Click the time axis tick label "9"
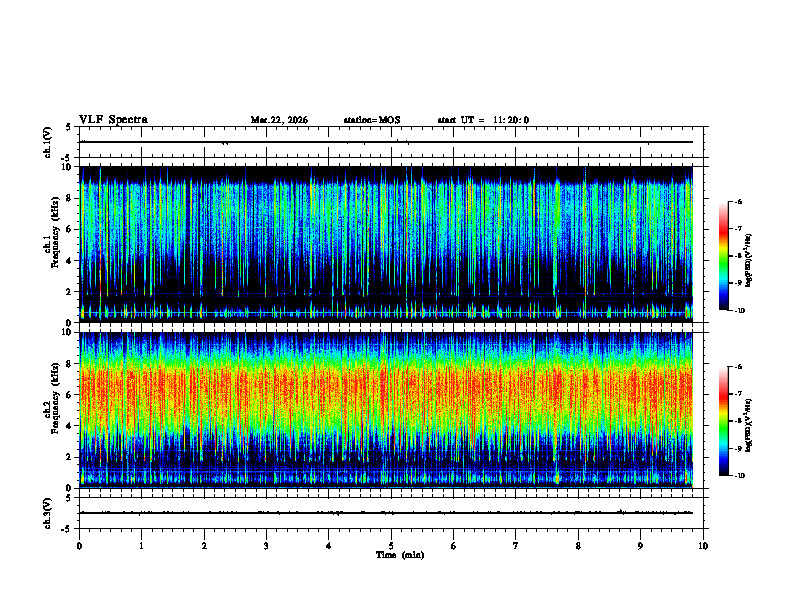This screenshot has width=792, height=612. (x=640, y=546)
